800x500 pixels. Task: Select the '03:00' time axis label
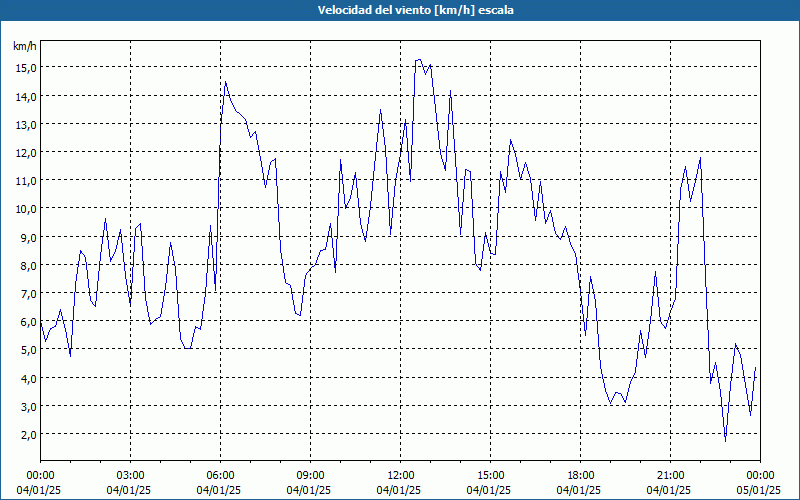pos(131,476)
